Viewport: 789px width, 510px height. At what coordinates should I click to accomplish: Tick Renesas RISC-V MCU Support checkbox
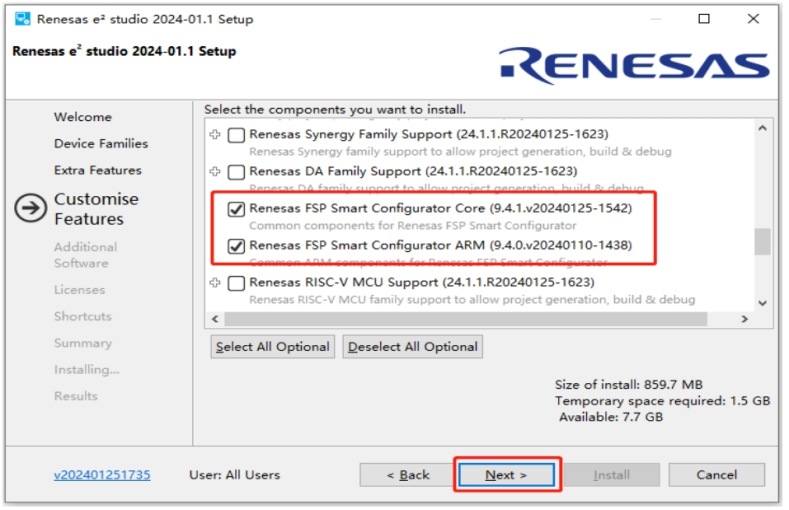coord(236,283)
